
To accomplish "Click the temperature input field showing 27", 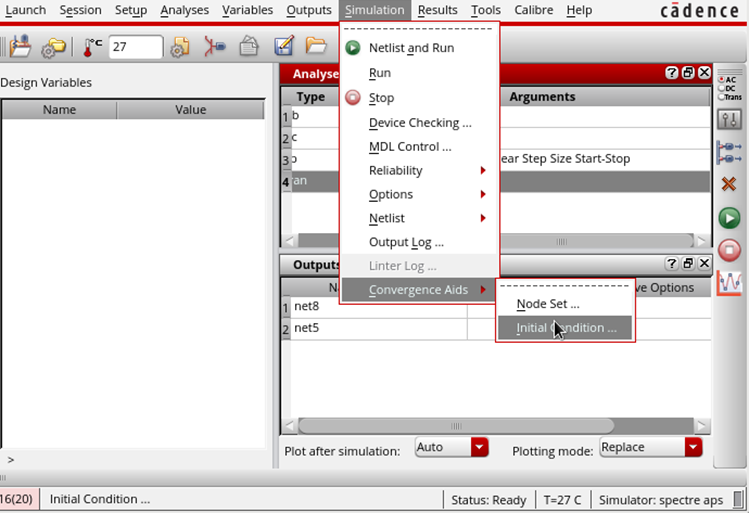I will click(135, 47).
